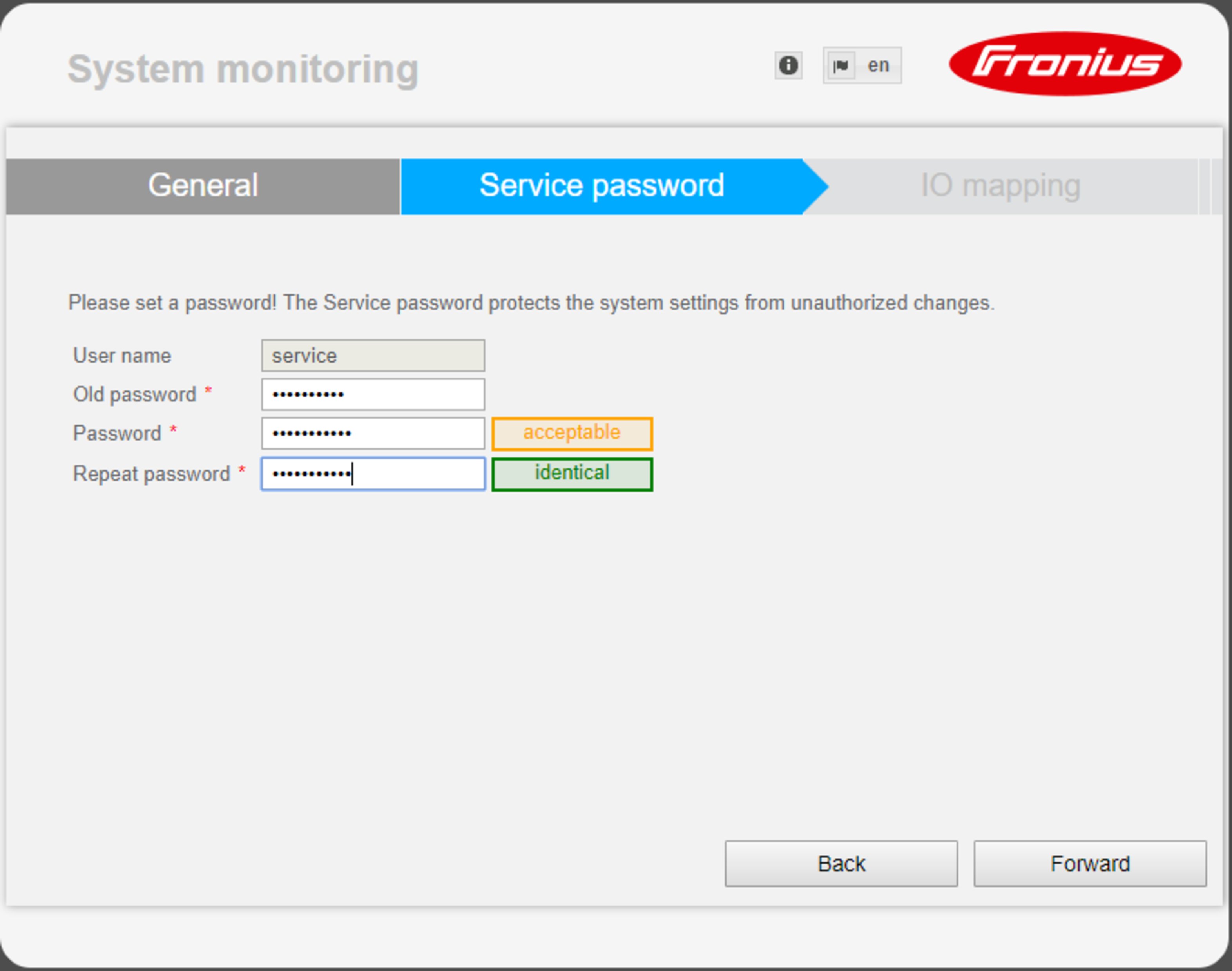Click the Forward button
This screenshot has width=1232, height=971.
click(x=1090, y=864)
